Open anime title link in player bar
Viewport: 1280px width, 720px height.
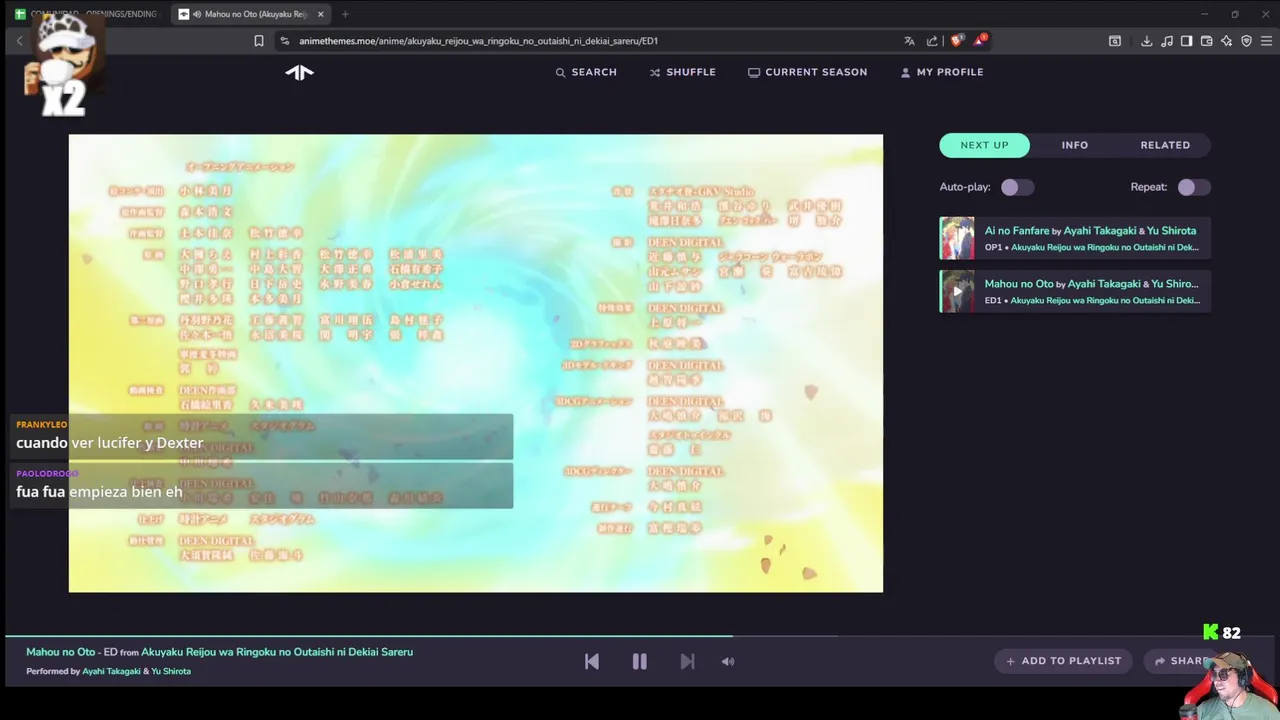(x=277, y=652)
